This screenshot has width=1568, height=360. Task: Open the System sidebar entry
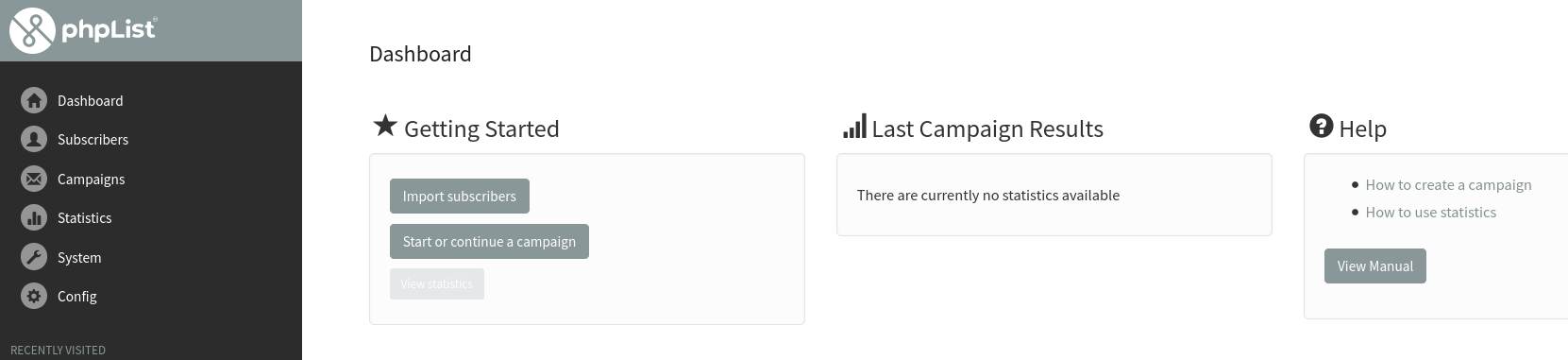click(79, 257)
